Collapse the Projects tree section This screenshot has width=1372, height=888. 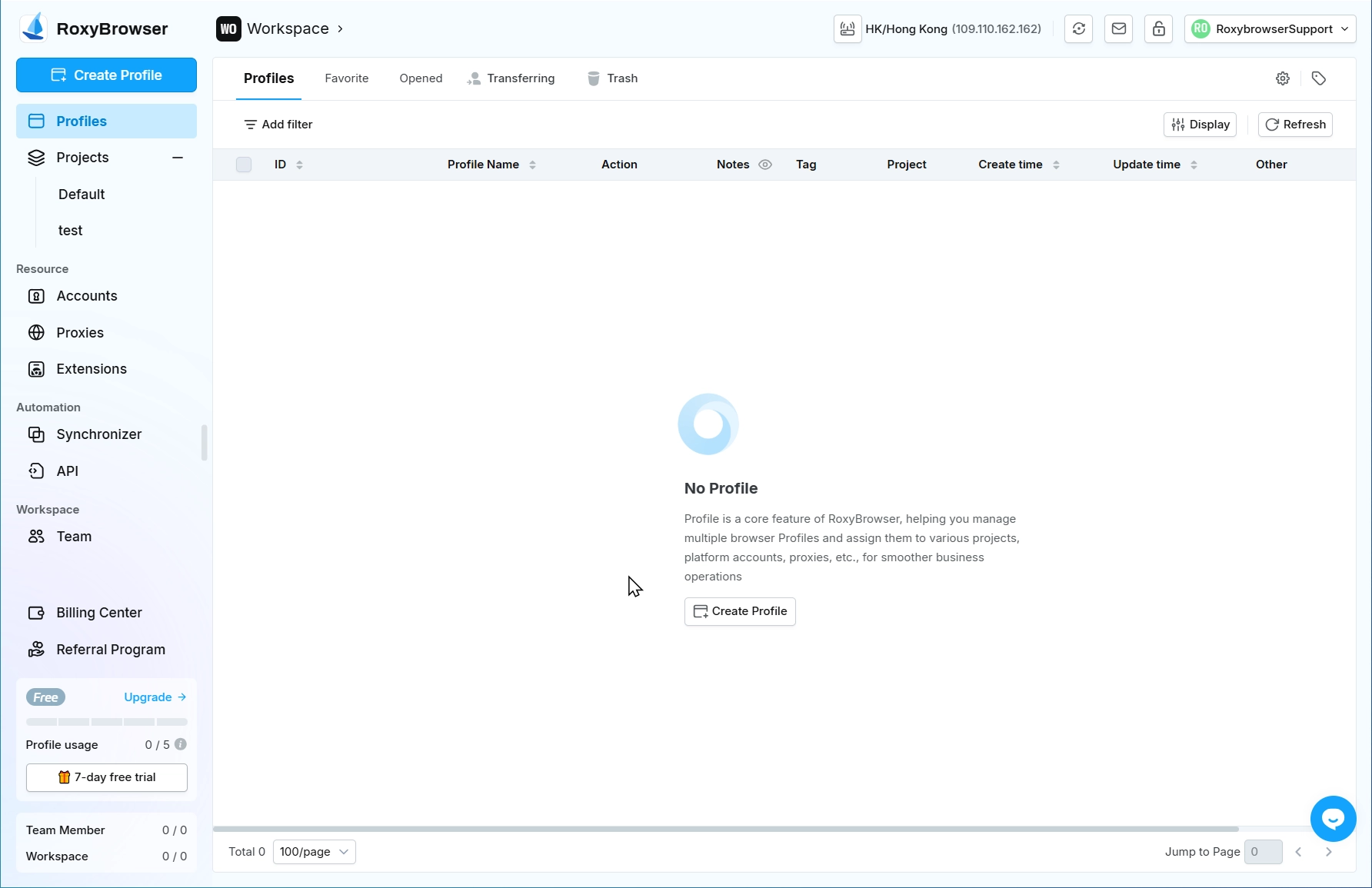[x=178, y=158]
